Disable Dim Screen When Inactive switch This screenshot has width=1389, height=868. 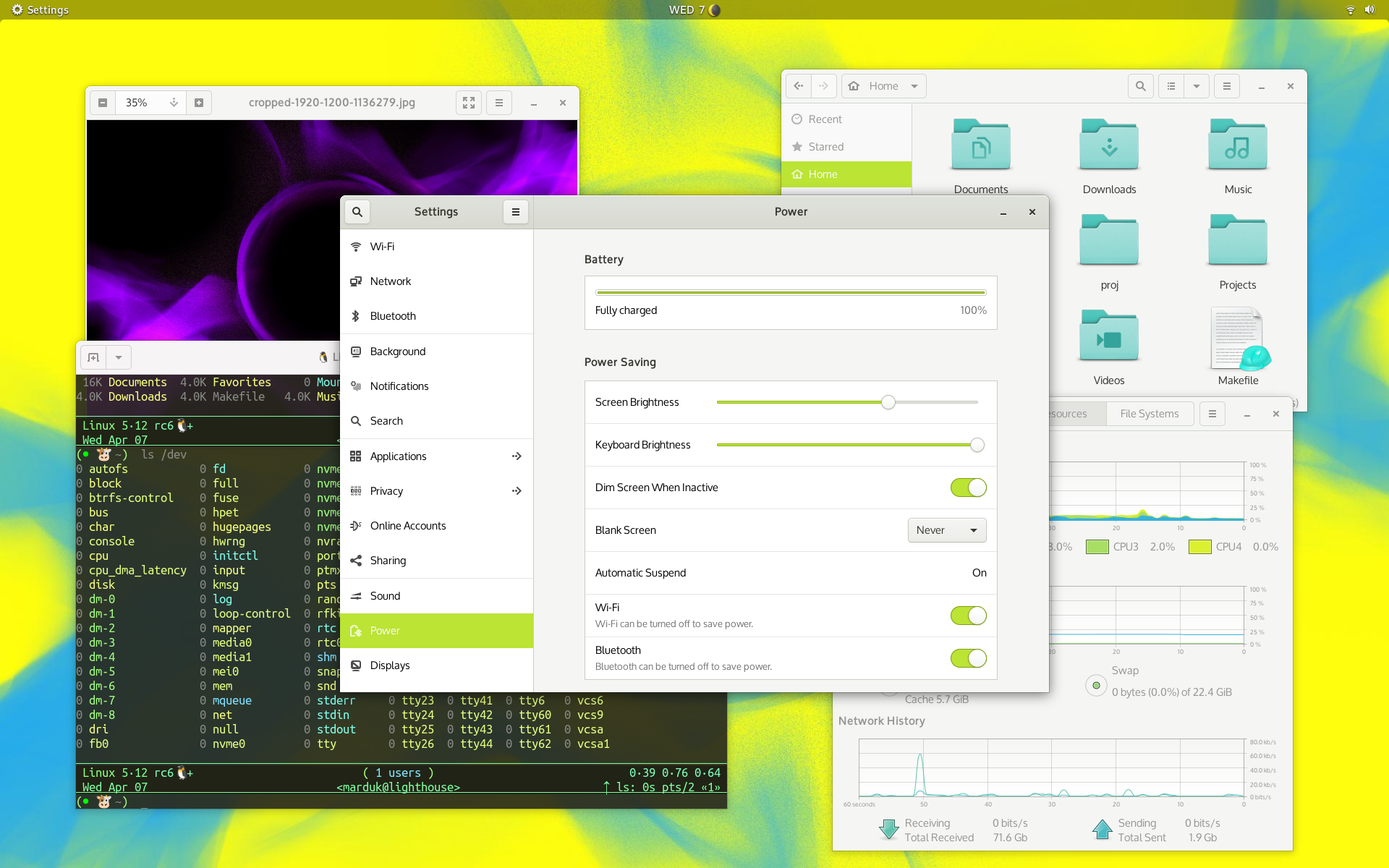(968, 488)
